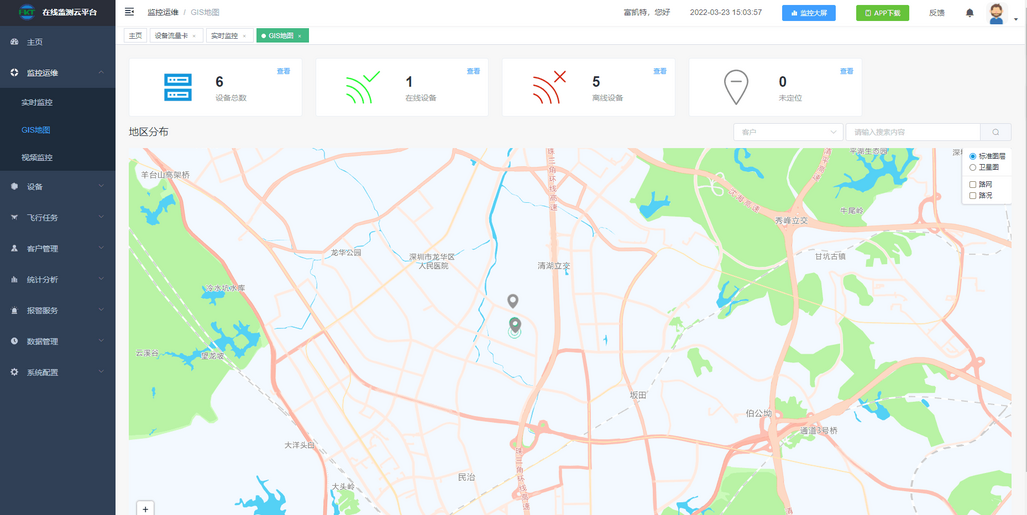Open notifications via the bell icon
Screen dimensions: 1027x515
click(x=969, y=13)
